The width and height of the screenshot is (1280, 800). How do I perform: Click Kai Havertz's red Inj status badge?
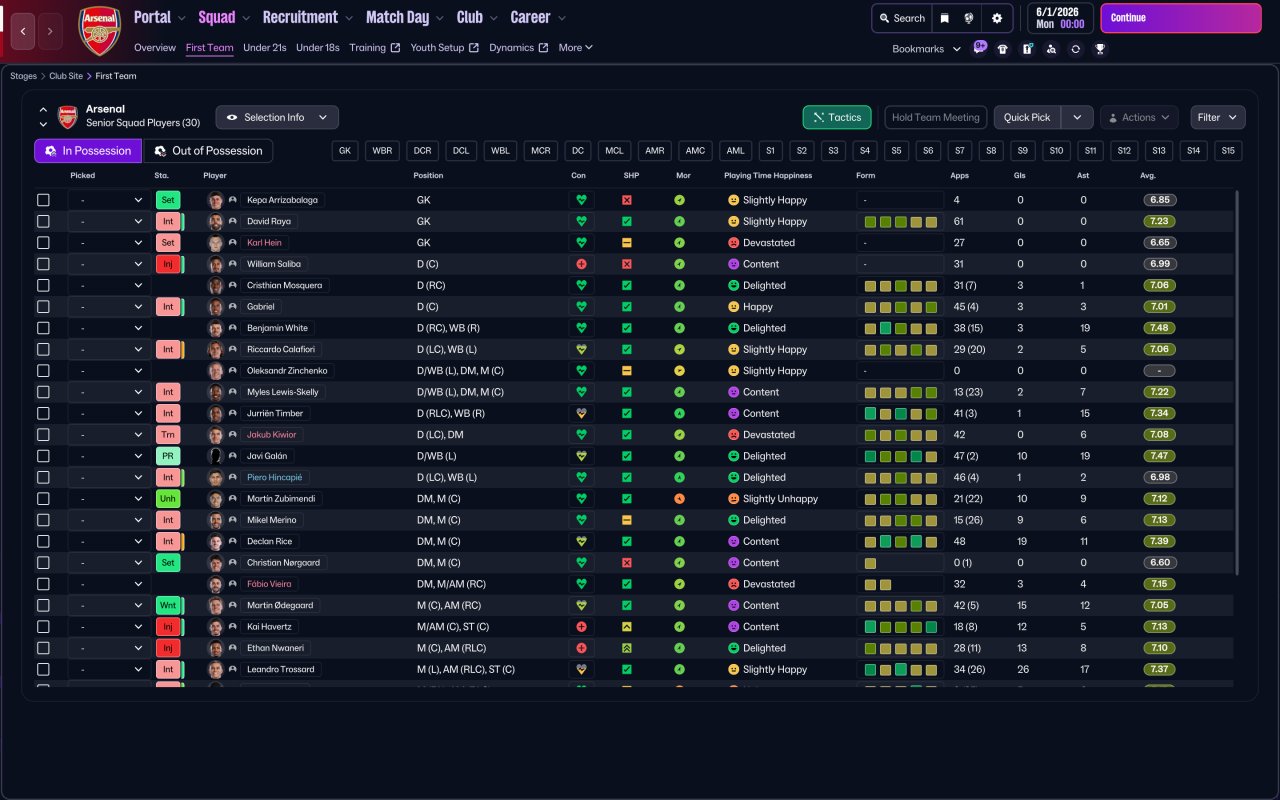(x=168, y=627)
